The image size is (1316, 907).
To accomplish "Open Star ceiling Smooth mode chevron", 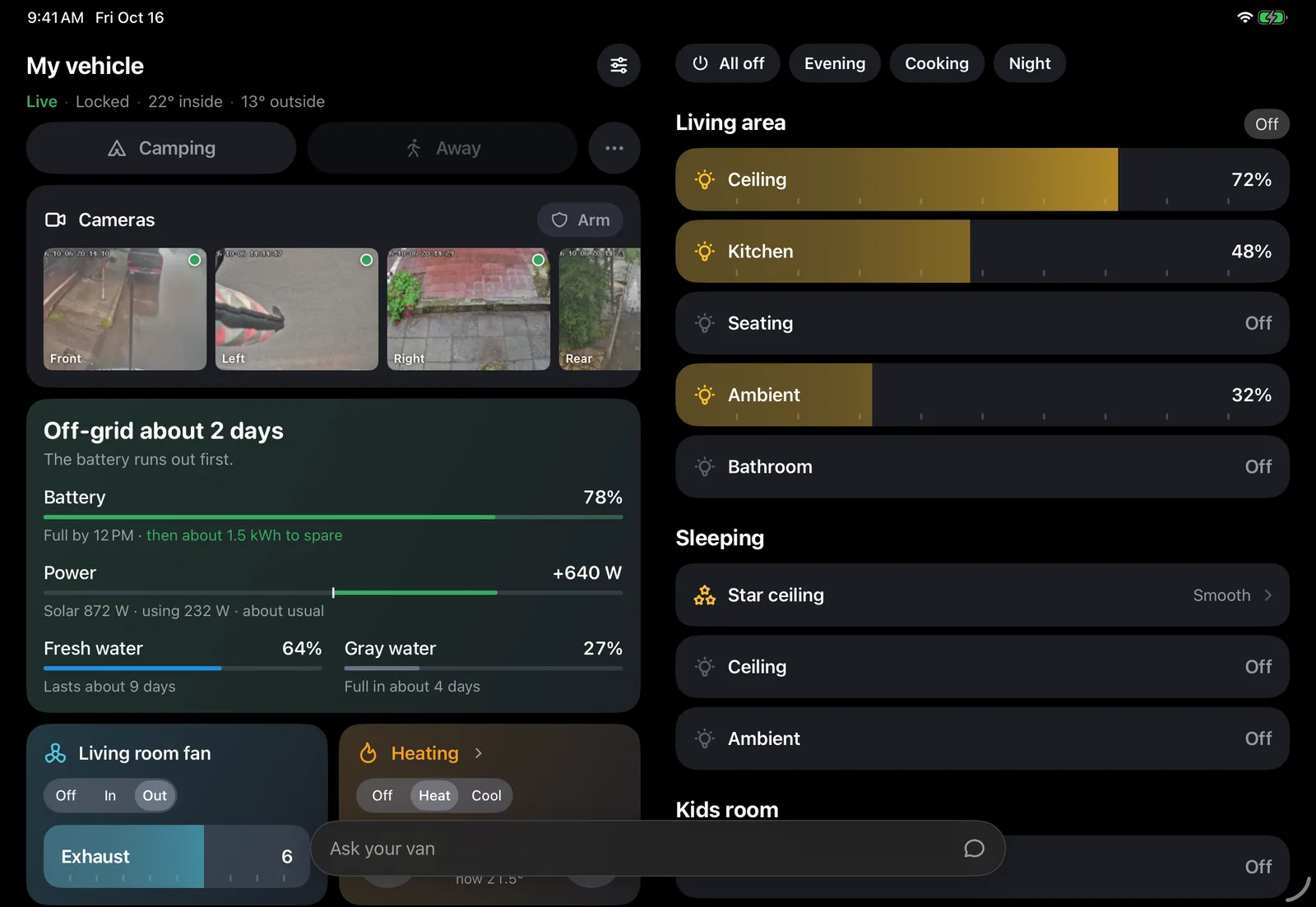I will [x=1267, y=595].
